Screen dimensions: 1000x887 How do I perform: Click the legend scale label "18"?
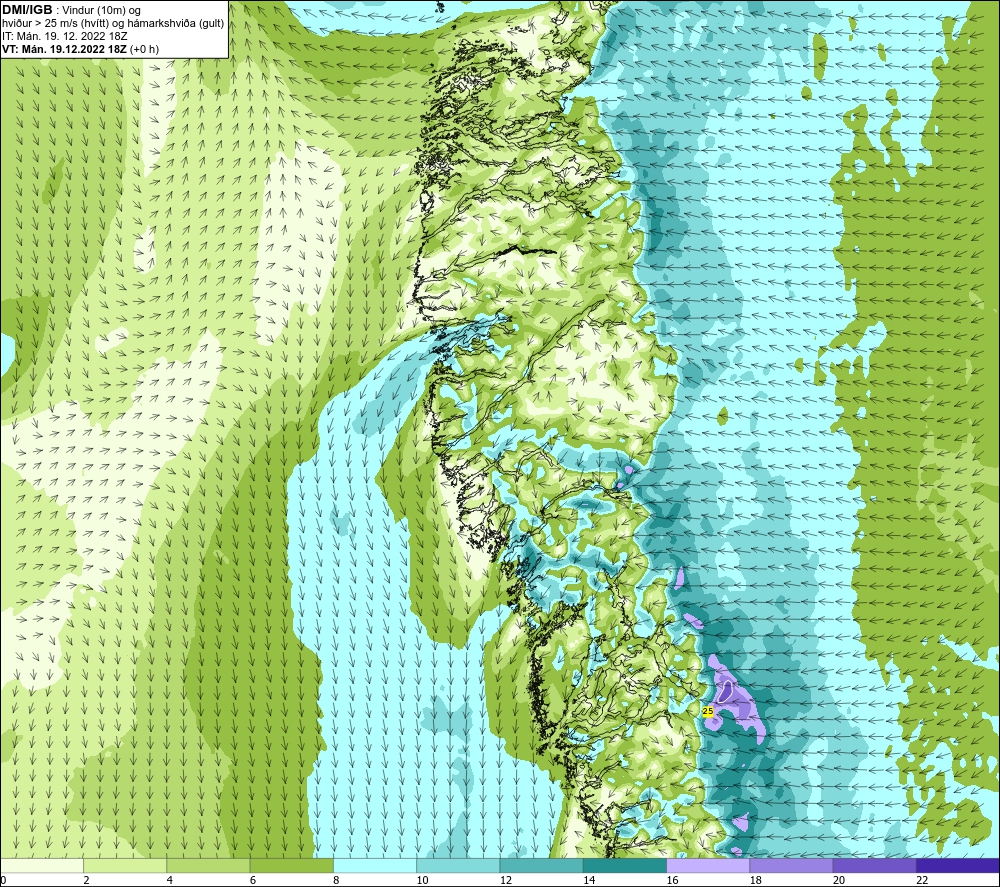(x=755, y=880)
